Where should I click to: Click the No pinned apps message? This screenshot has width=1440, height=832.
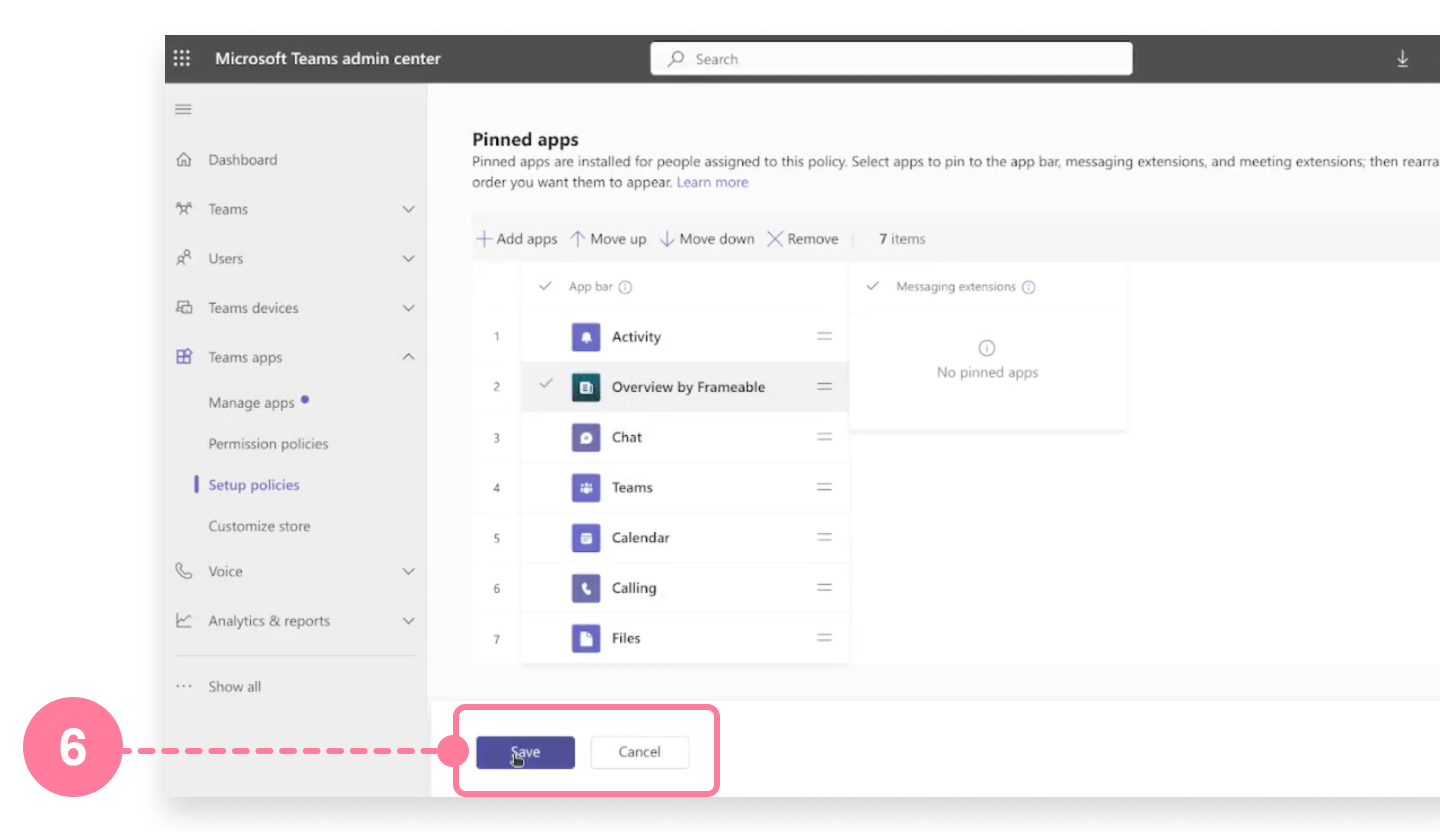point(987,372)
